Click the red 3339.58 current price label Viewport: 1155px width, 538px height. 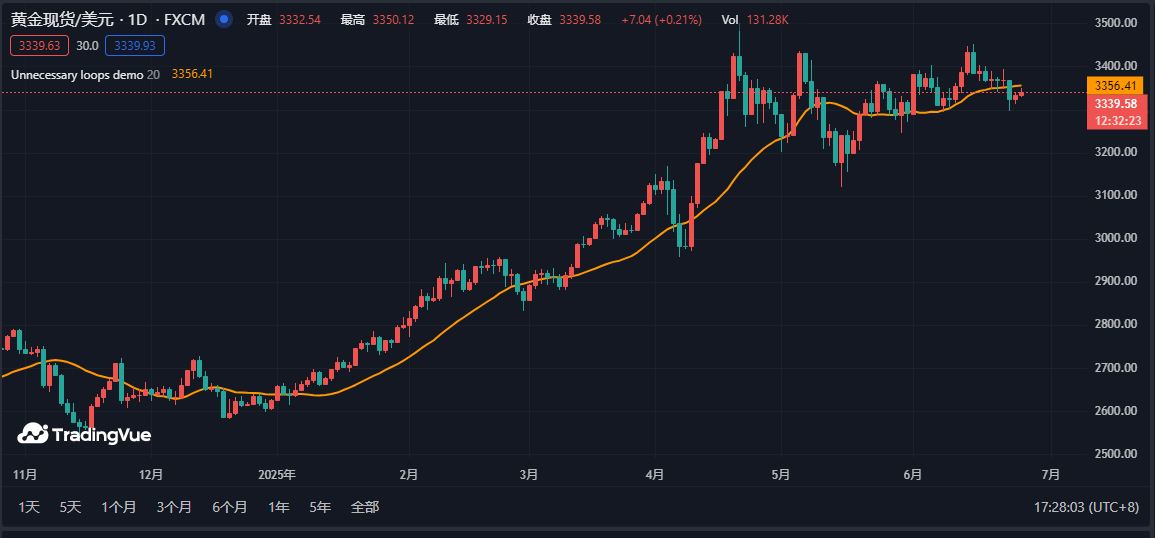tap(1116, 104)
